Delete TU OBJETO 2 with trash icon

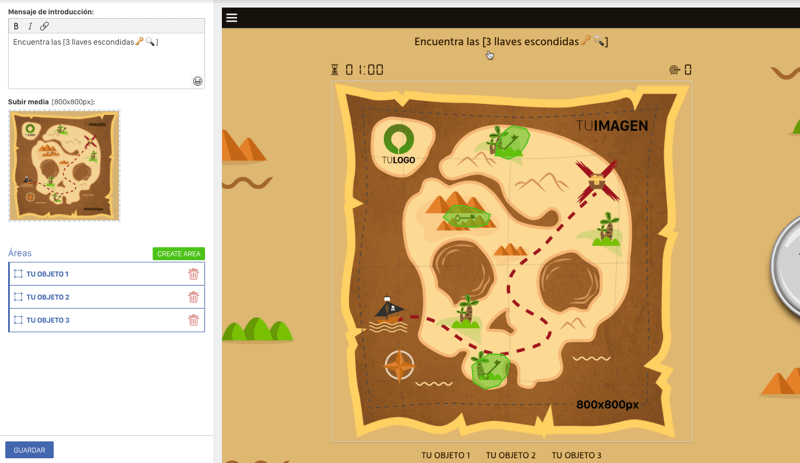(x=193, y=297)
